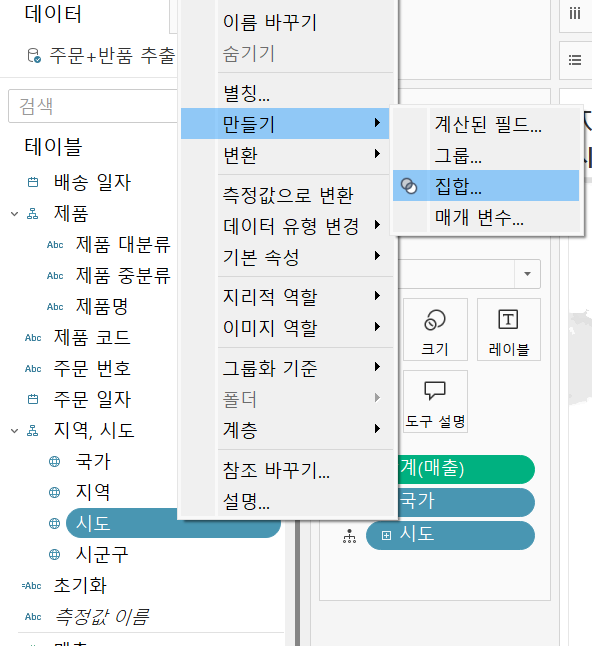Screen dimensions: 592x646
Task: Select 주문 번호 field
Action: [x=92, y=369]
